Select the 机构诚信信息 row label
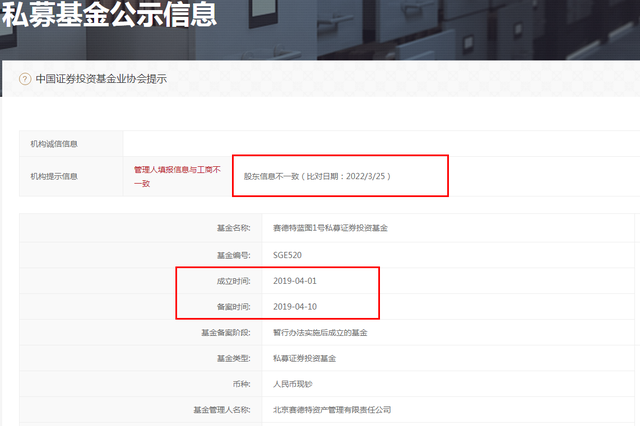This screenshot has height=426, width=640. tap(54, 144)
